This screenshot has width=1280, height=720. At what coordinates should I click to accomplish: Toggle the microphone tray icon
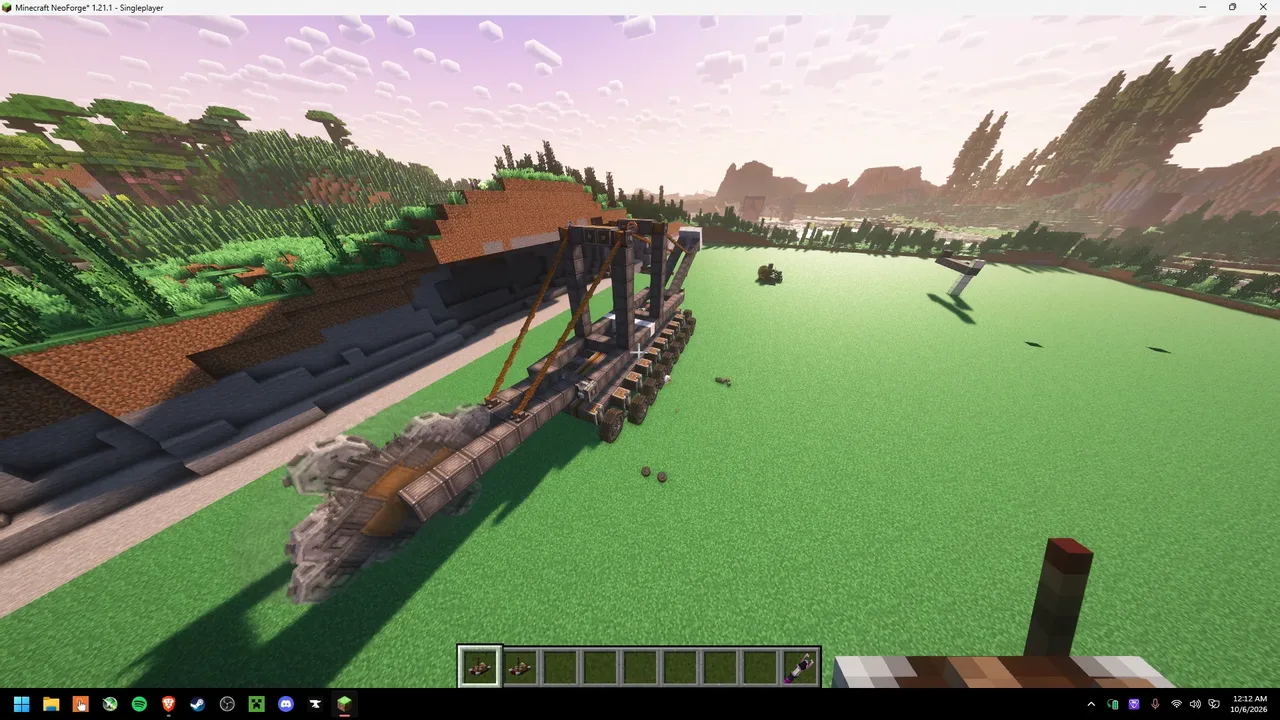(x=1156, y=704)
